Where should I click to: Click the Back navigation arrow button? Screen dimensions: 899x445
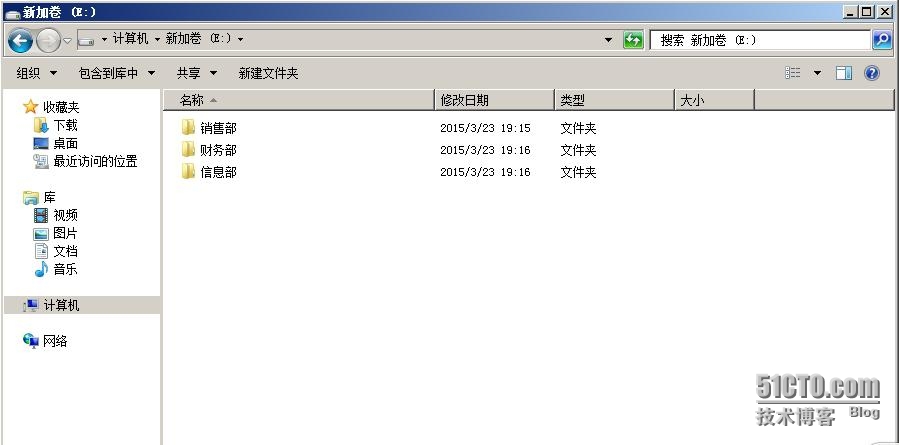click(20, 40)
